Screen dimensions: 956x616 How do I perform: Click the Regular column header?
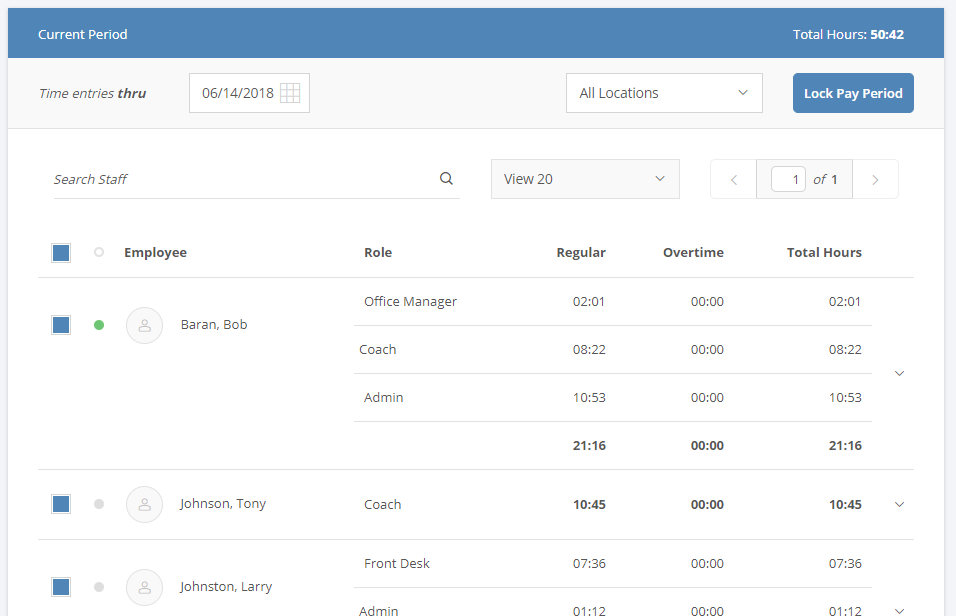tap(581, 252)
